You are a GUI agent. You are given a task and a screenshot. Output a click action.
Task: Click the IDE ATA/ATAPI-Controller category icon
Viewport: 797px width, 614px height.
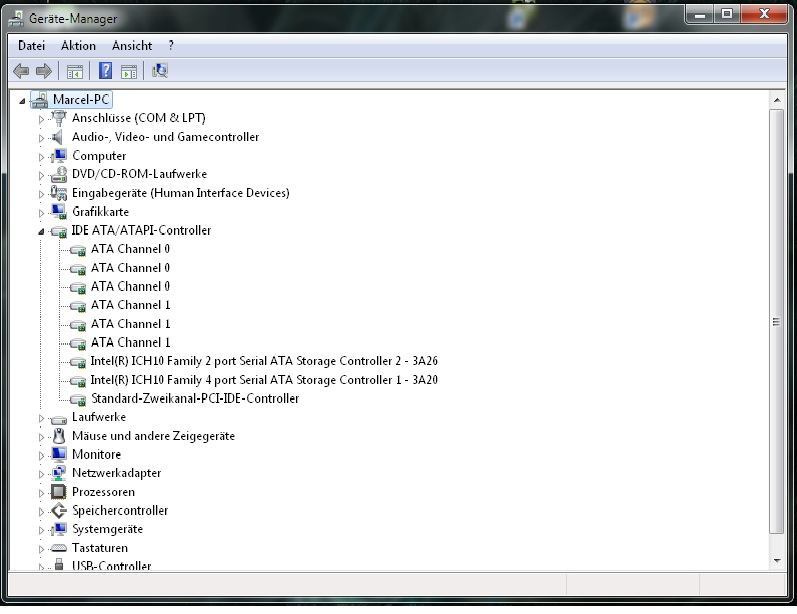pos(58,231)
